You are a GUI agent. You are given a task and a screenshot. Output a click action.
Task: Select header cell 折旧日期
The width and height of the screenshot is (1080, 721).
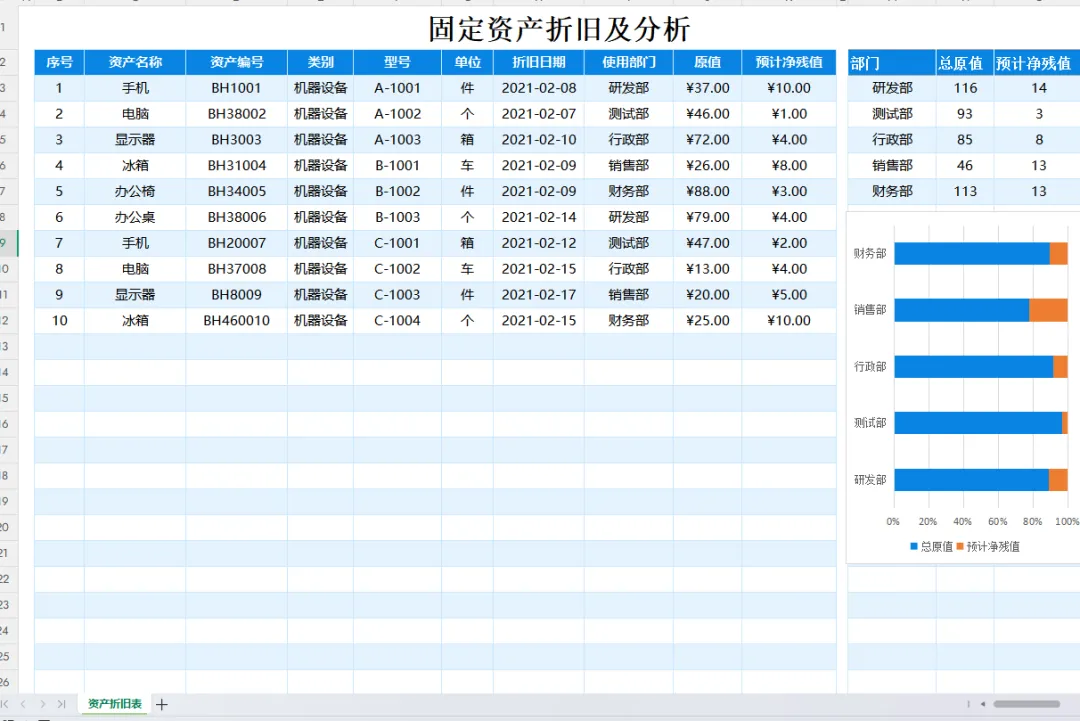pos(539,62)
